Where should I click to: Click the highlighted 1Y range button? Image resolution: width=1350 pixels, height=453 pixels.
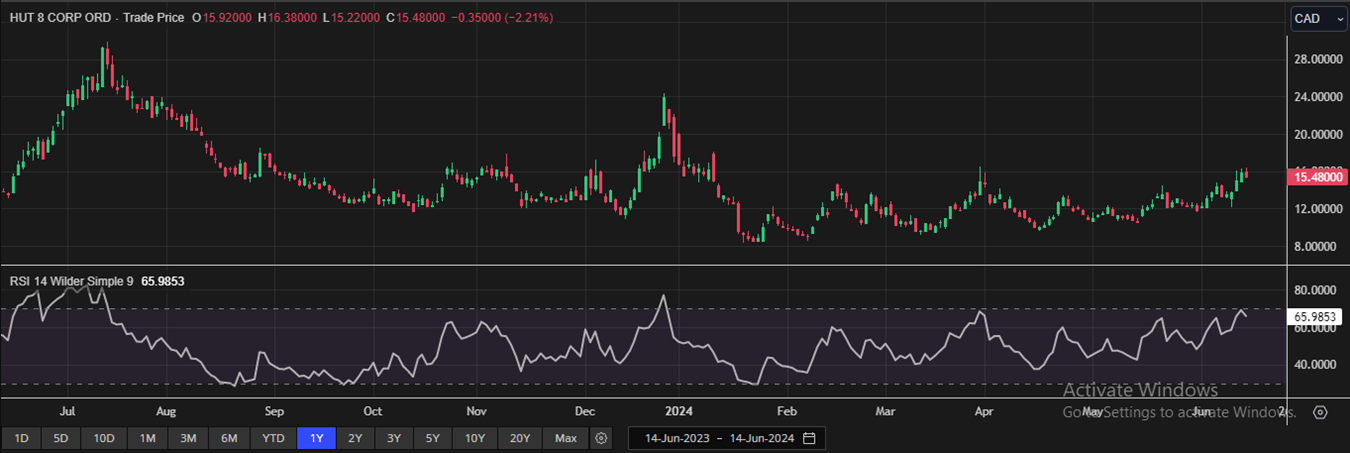[x=317, y=438]
